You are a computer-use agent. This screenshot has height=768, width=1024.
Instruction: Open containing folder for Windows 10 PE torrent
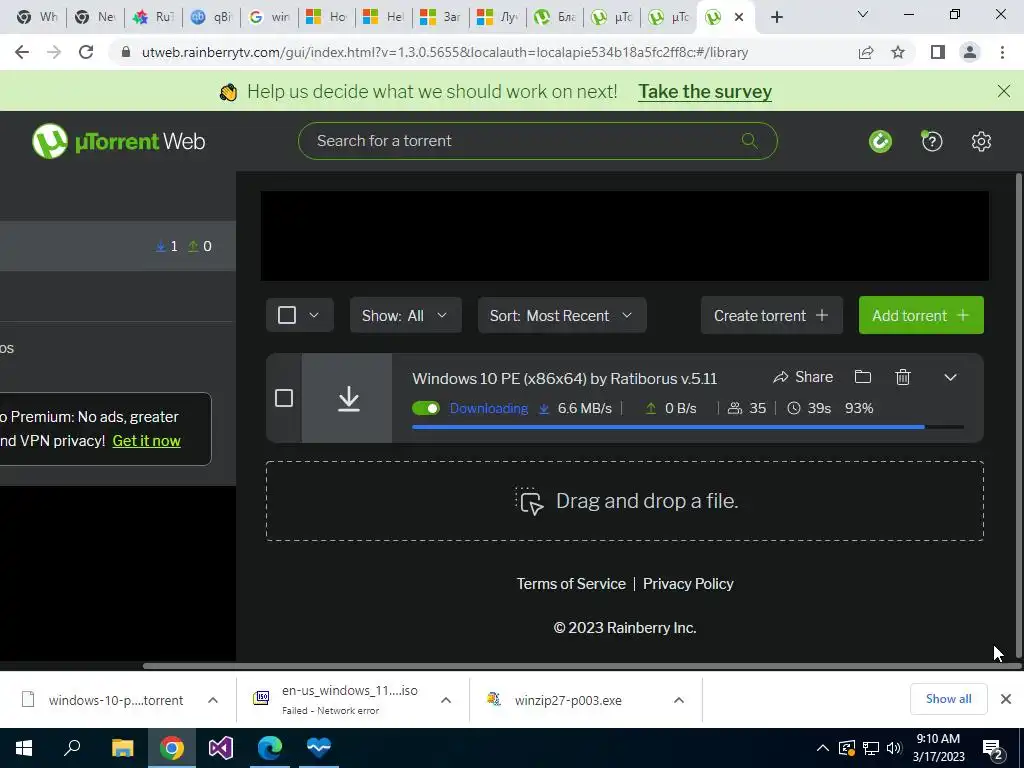point(863,377)
